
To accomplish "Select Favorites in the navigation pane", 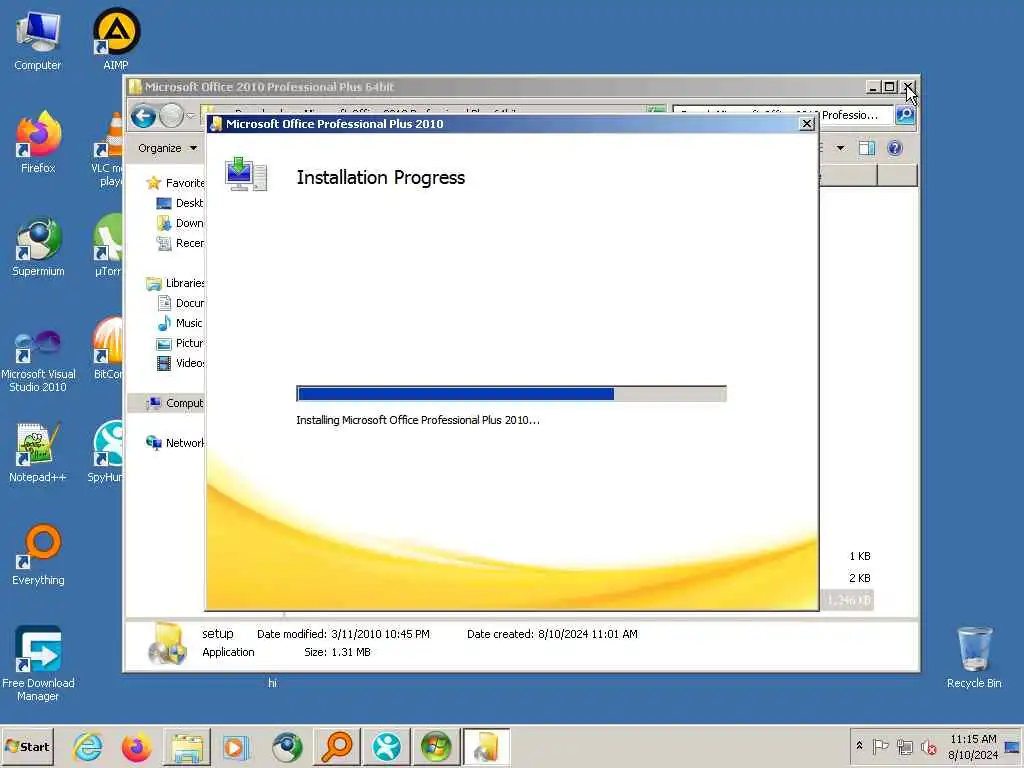I will tap(175, 183).
